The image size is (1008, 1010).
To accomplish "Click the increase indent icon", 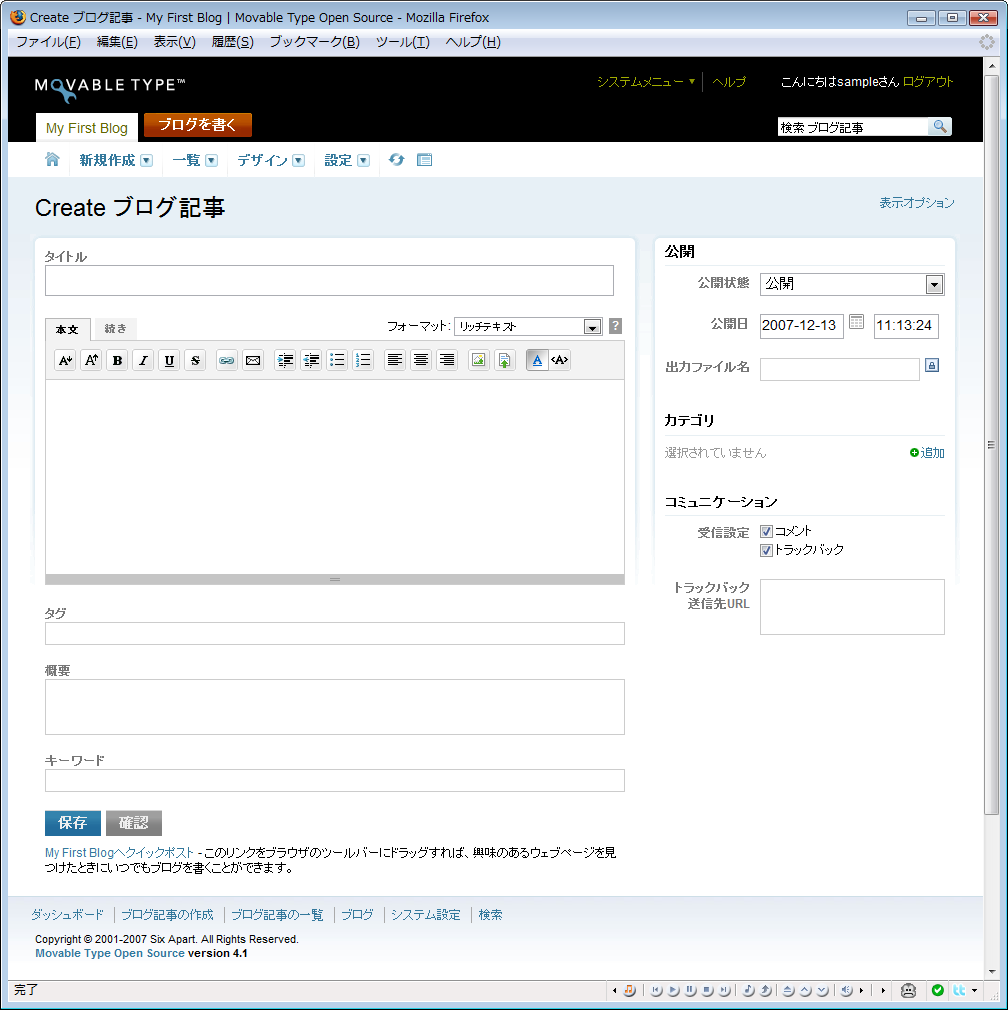I will 285,360.
